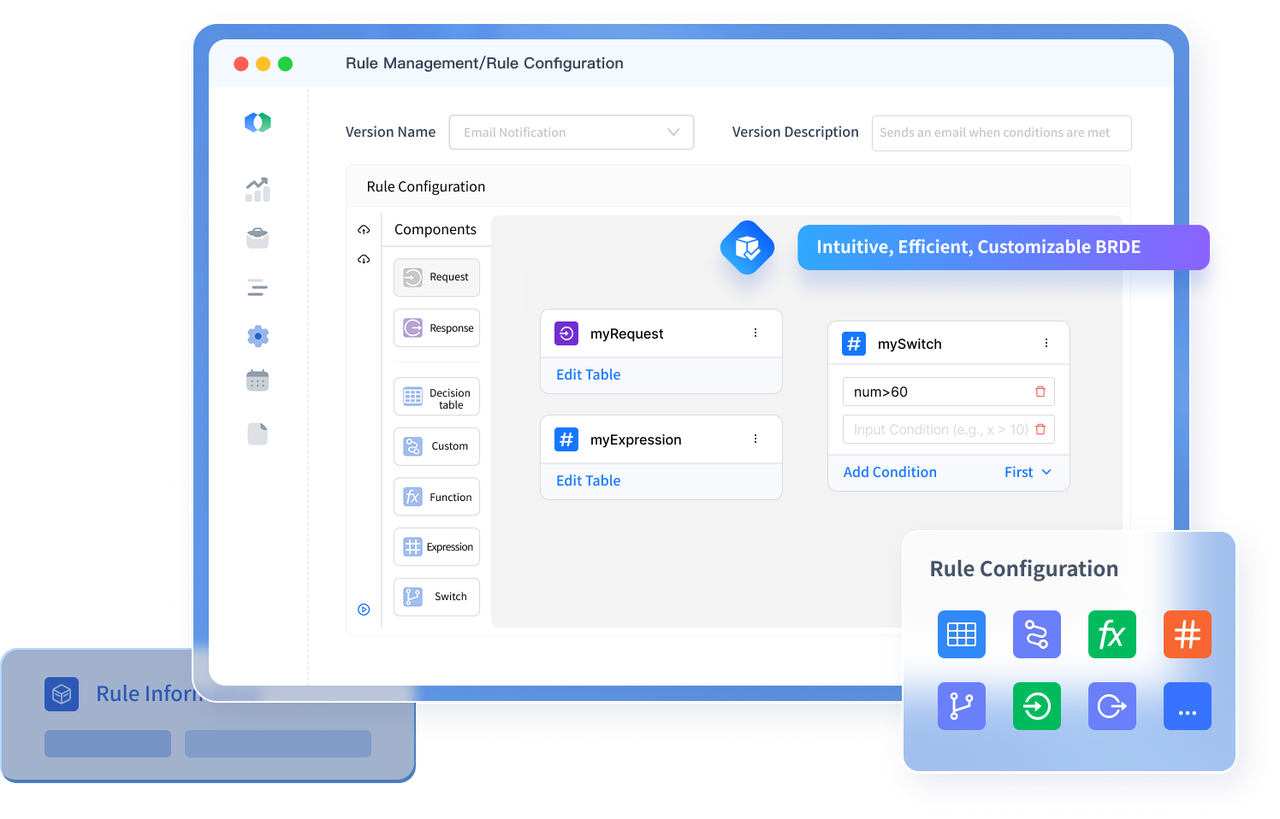The image size is (1280, 819).
Task: Click the analytics chart icon in sidebar
Action: pyautogui.click(x=257, y=189)
